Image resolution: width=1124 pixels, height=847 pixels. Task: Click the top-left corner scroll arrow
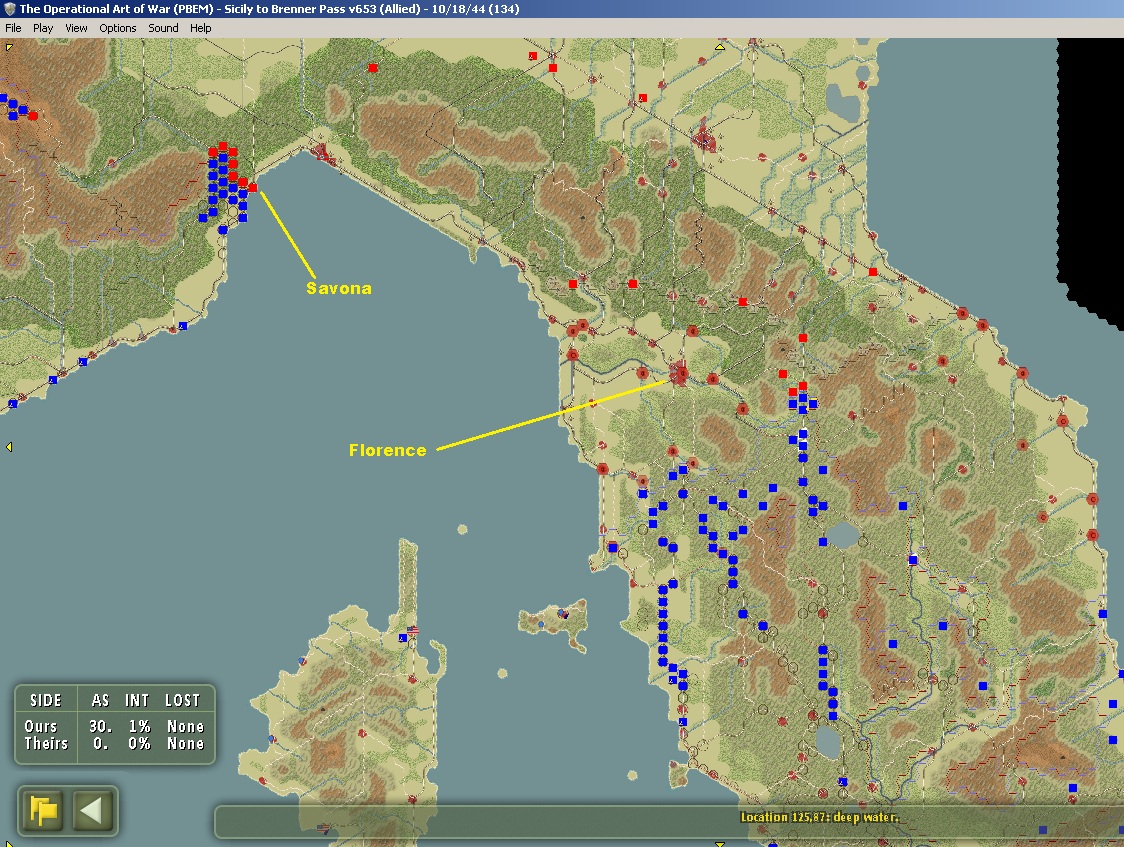pyautogui.click(x=9, y=47)
